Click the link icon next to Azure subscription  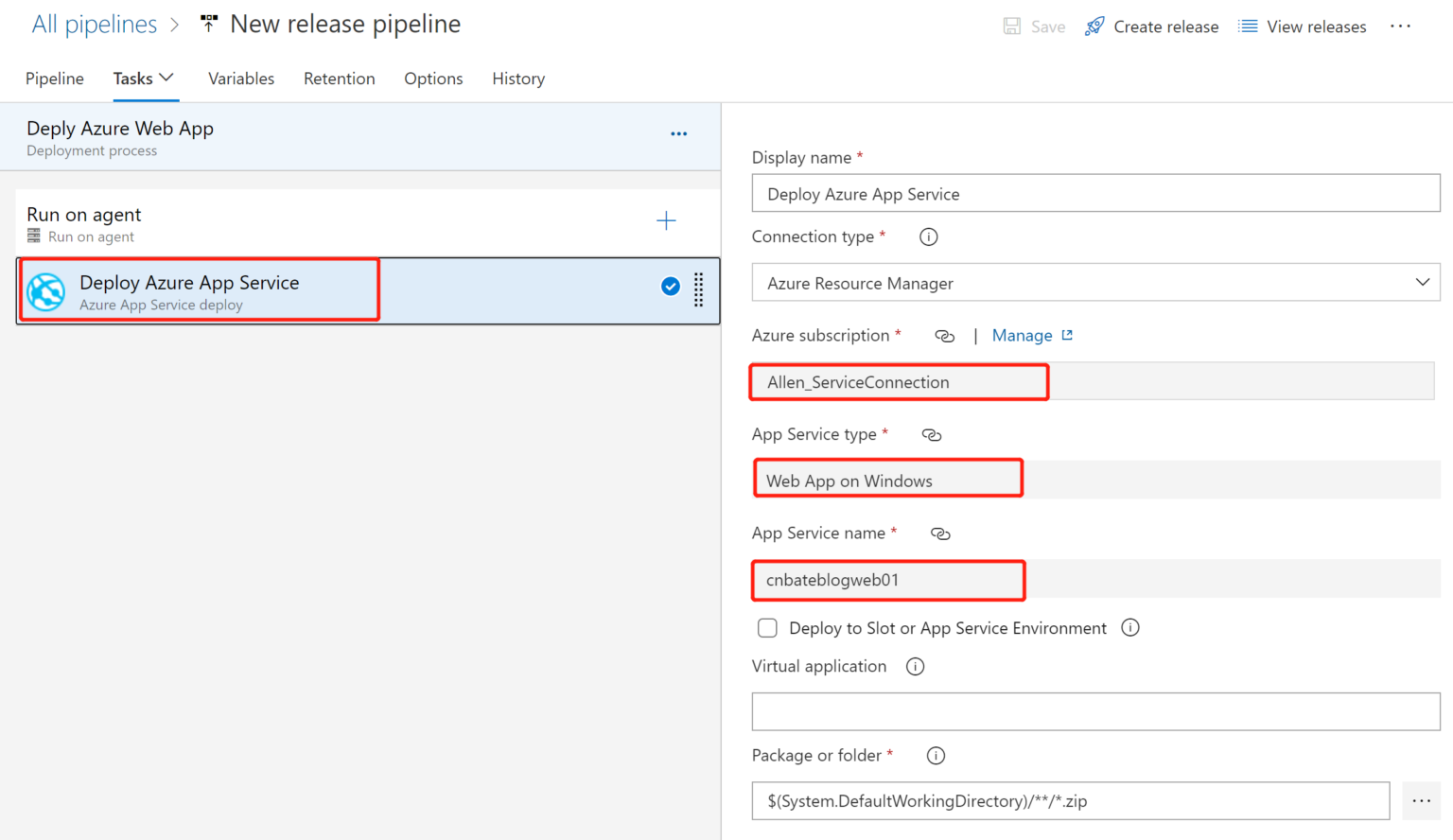[x=944, y=336]
